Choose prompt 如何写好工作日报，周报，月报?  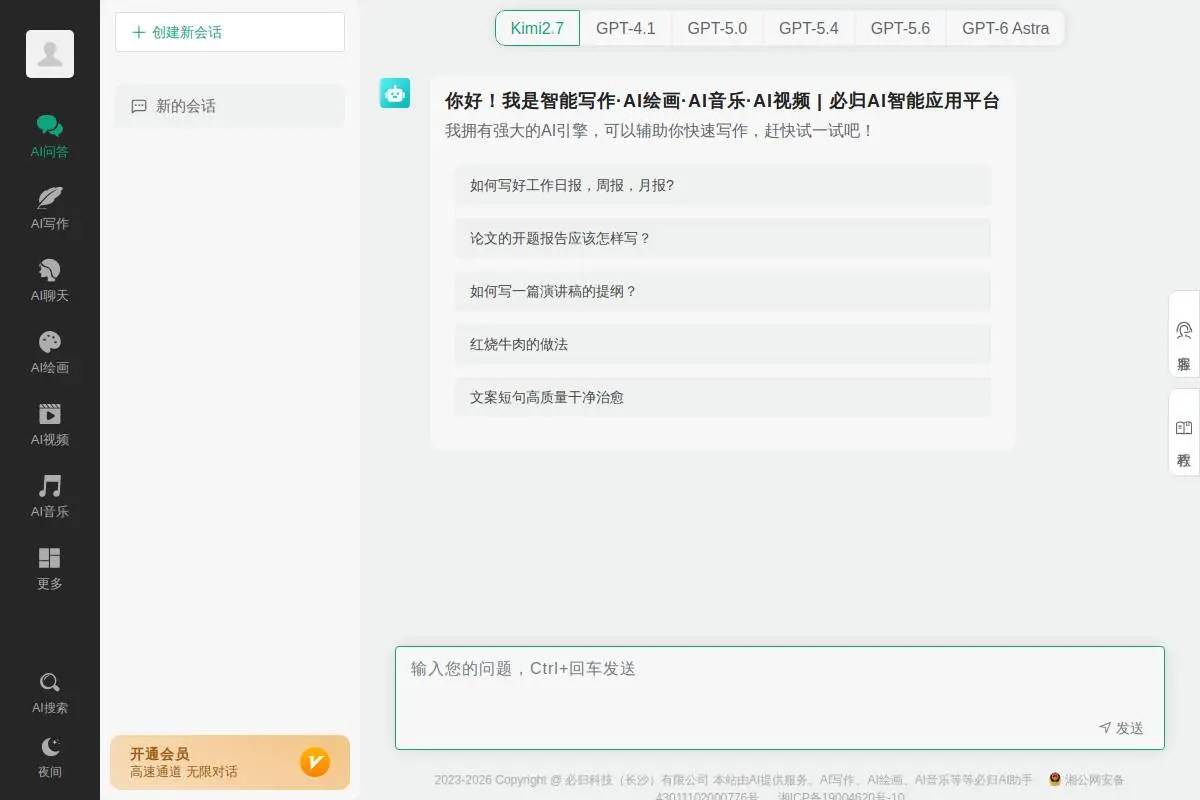coord(723,185)
